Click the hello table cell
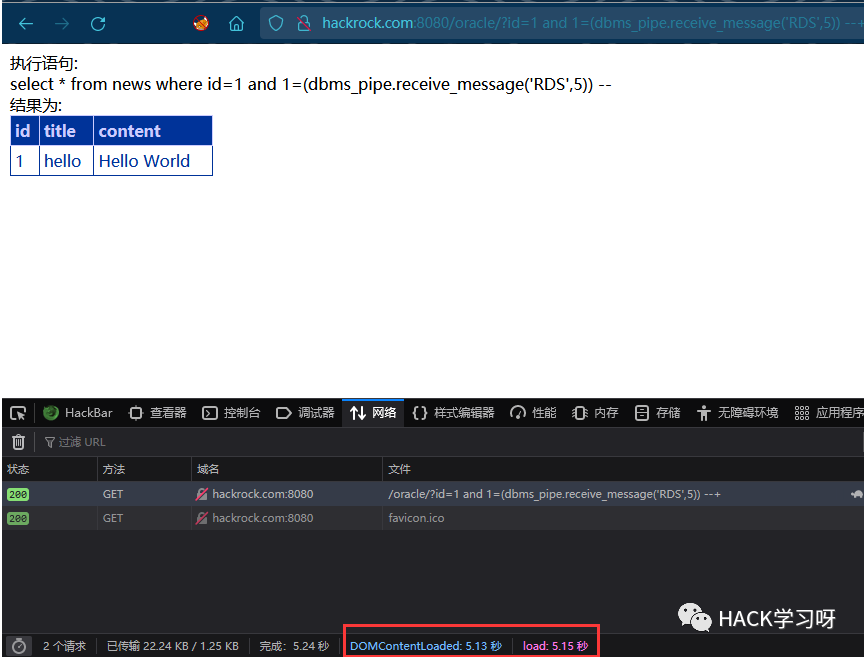The height and width of the screenshot is (657, 864). click(x=66, y=161)
